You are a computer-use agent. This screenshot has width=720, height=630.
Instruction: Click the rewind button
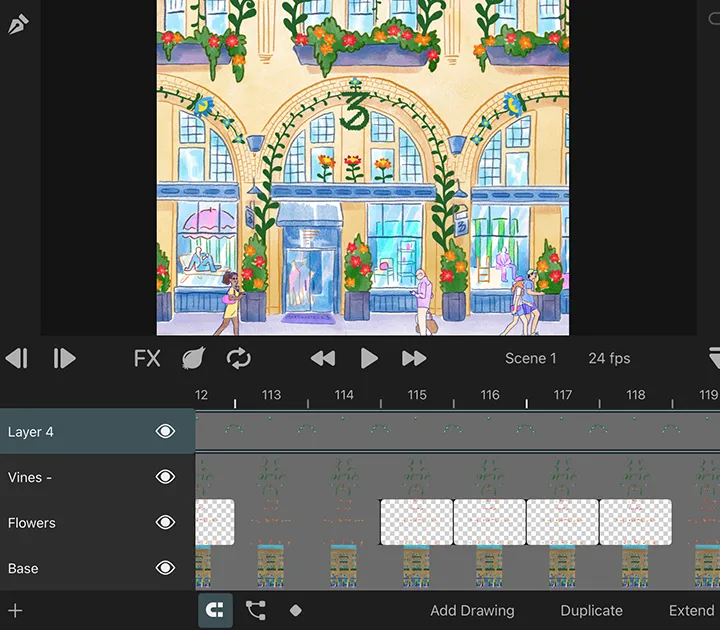[x=322, y=358]
